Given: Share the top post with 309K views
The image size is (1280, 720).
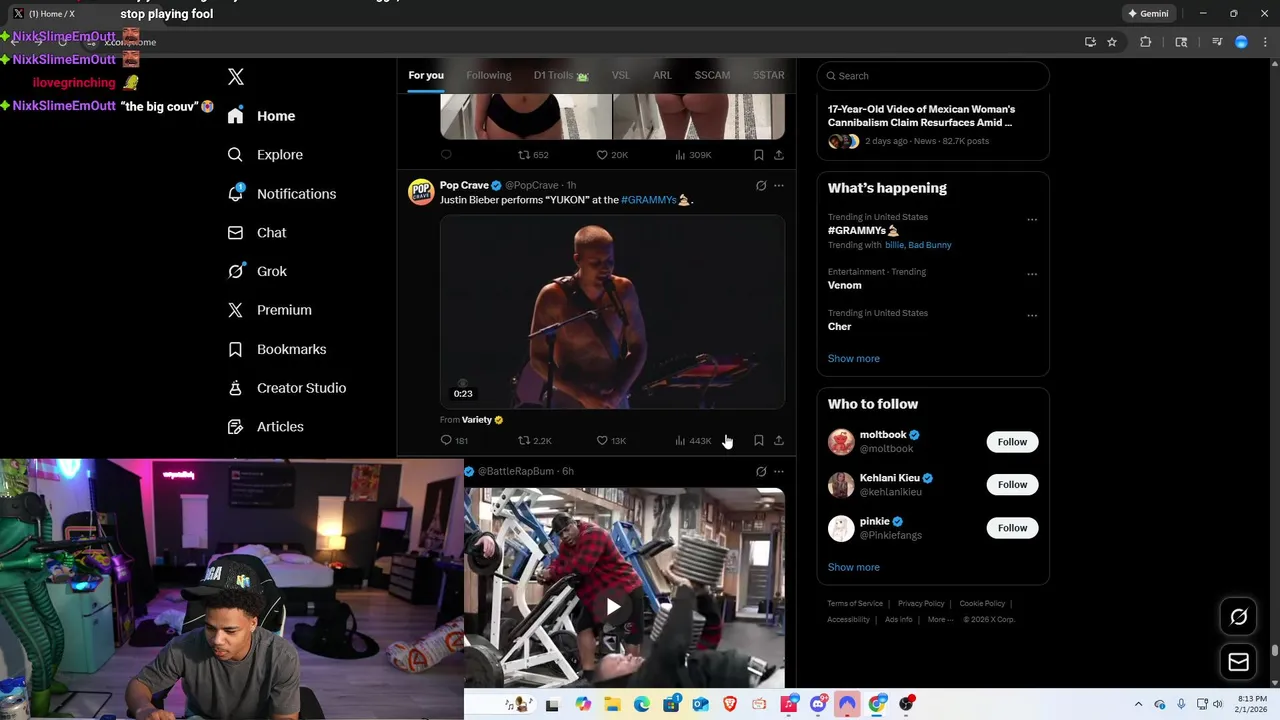Looking at the screenshot, I should (779, 155).
